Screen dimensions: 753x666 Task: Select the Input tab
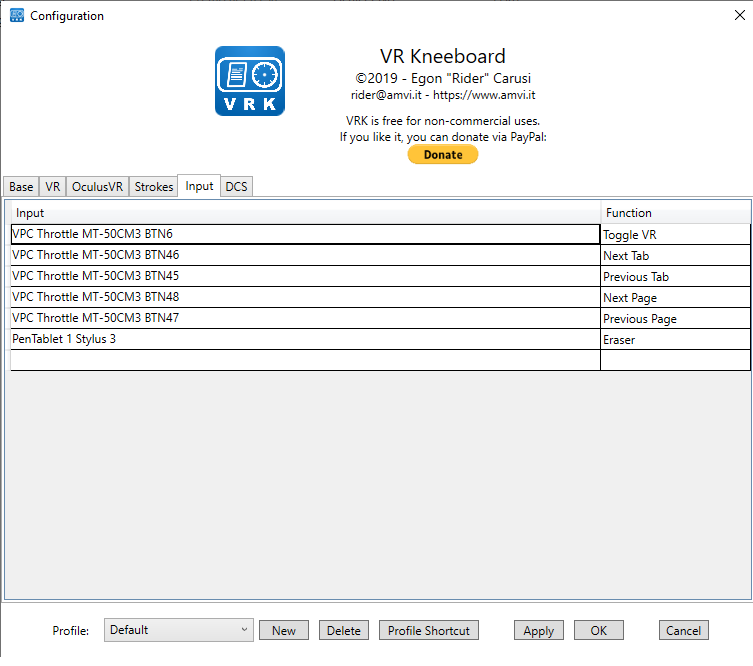tap(199, 186)
